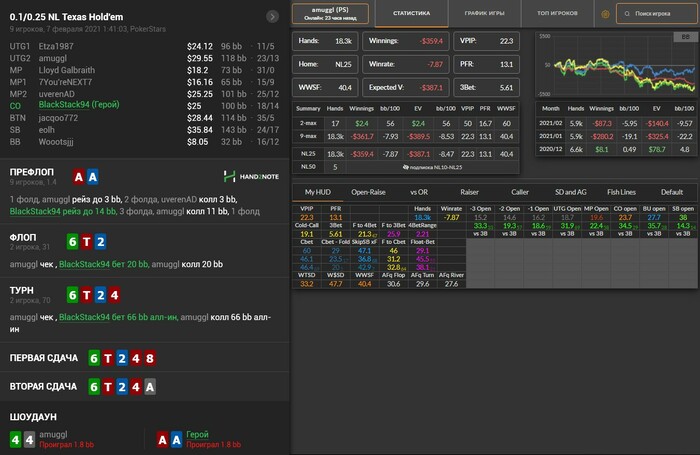Open the vs OR tab

point(419,192)
